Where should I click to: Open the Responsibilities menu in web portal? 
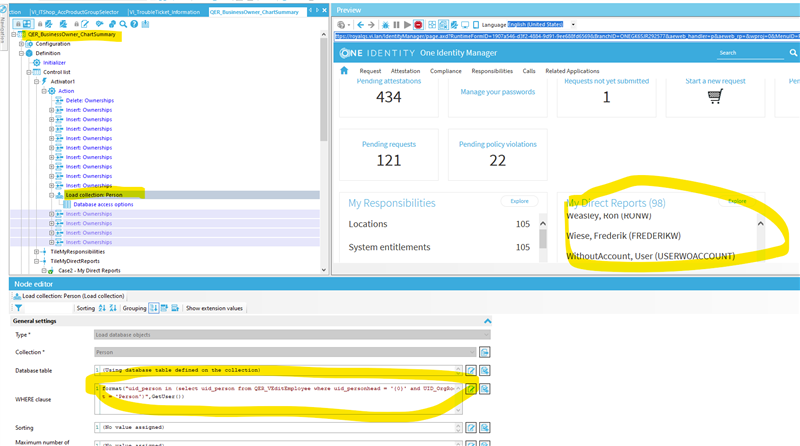pyautogui.click(x=492, y=71)
